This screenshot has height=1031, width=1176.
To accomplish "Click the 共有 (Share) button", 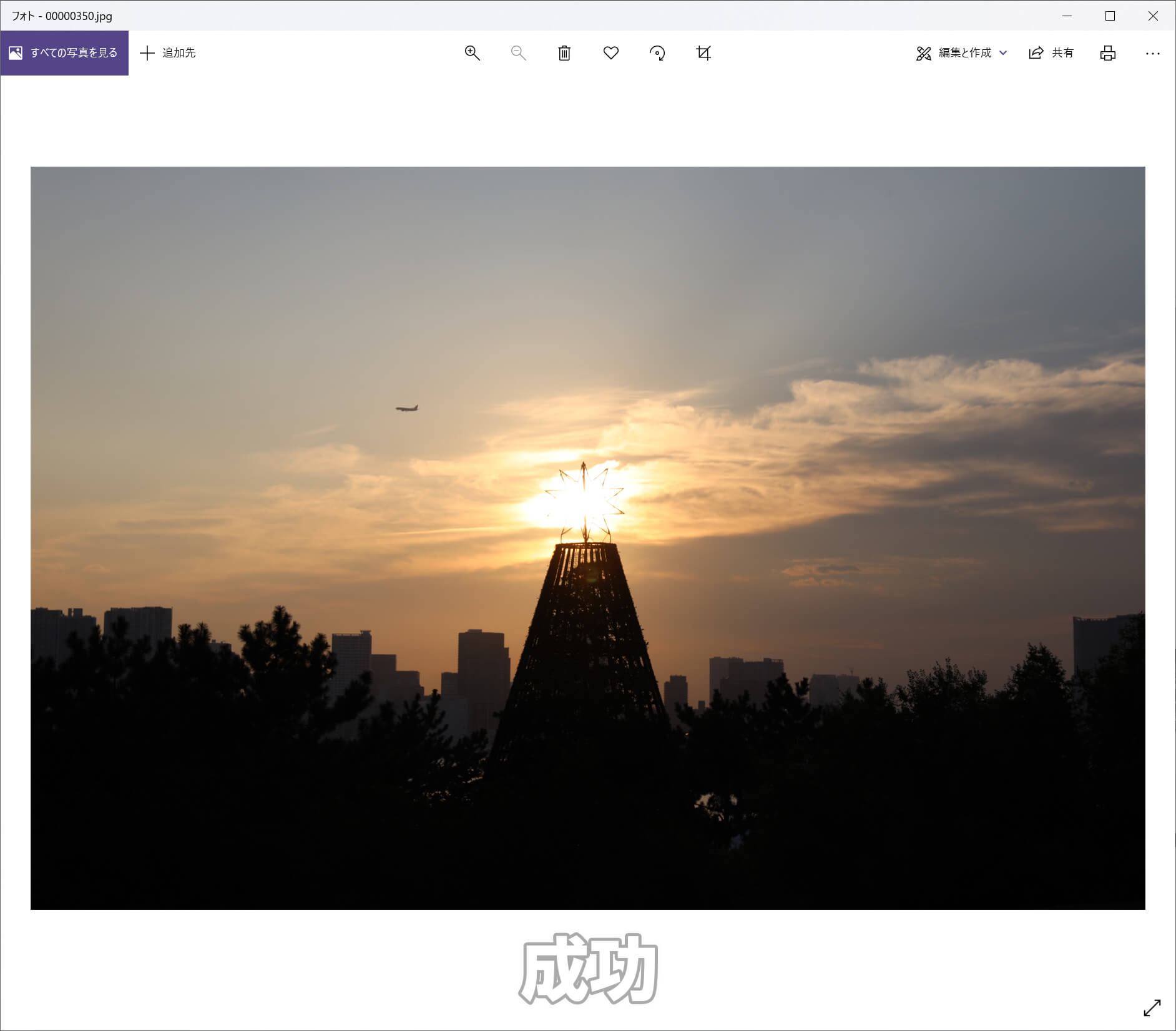I will pos(1051,53).
